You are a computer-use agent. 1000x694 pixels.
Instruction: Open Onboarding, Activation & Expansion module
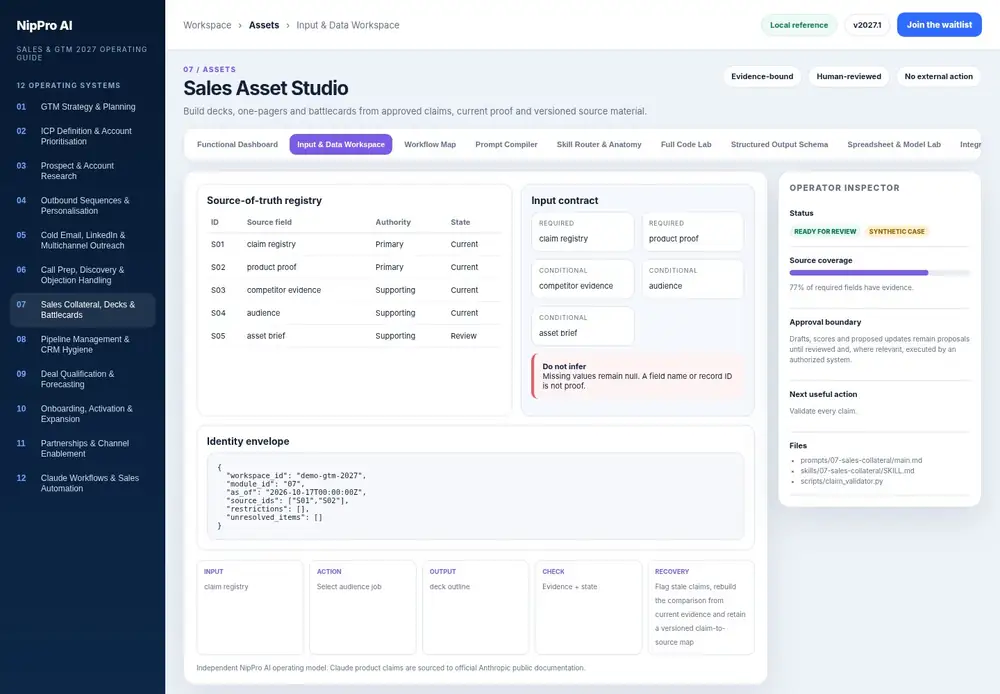83,413
